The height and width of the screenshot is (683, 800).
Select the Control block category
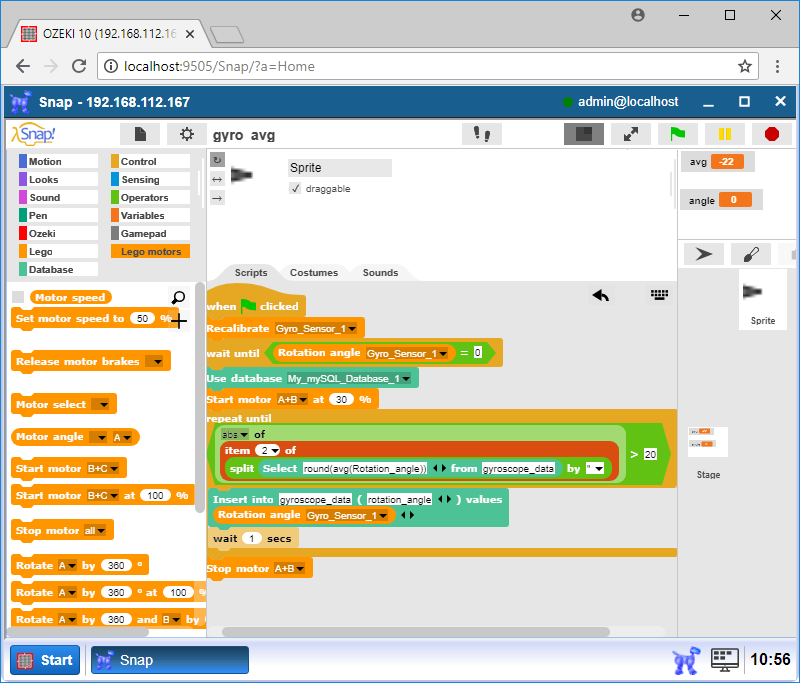point(150,161)
